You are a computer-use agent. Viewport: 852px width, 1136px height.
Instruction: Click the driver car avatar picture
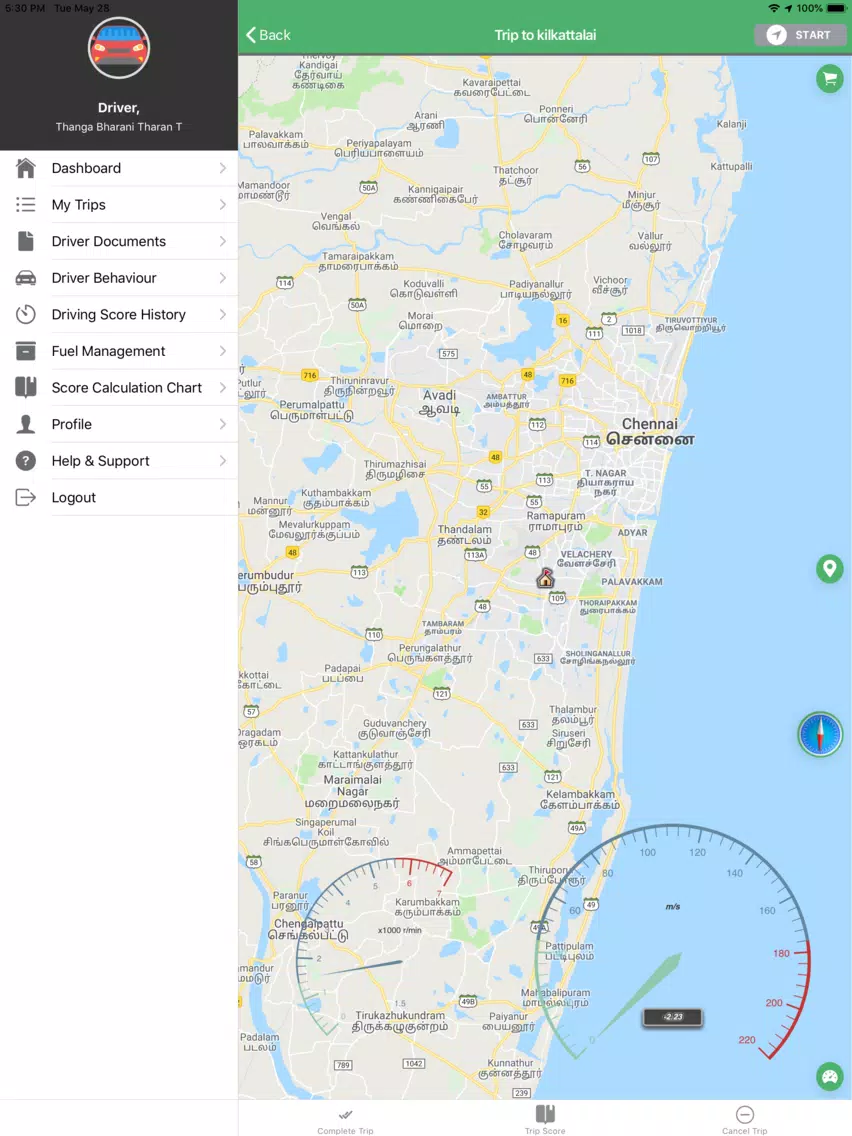coord(119,48)
